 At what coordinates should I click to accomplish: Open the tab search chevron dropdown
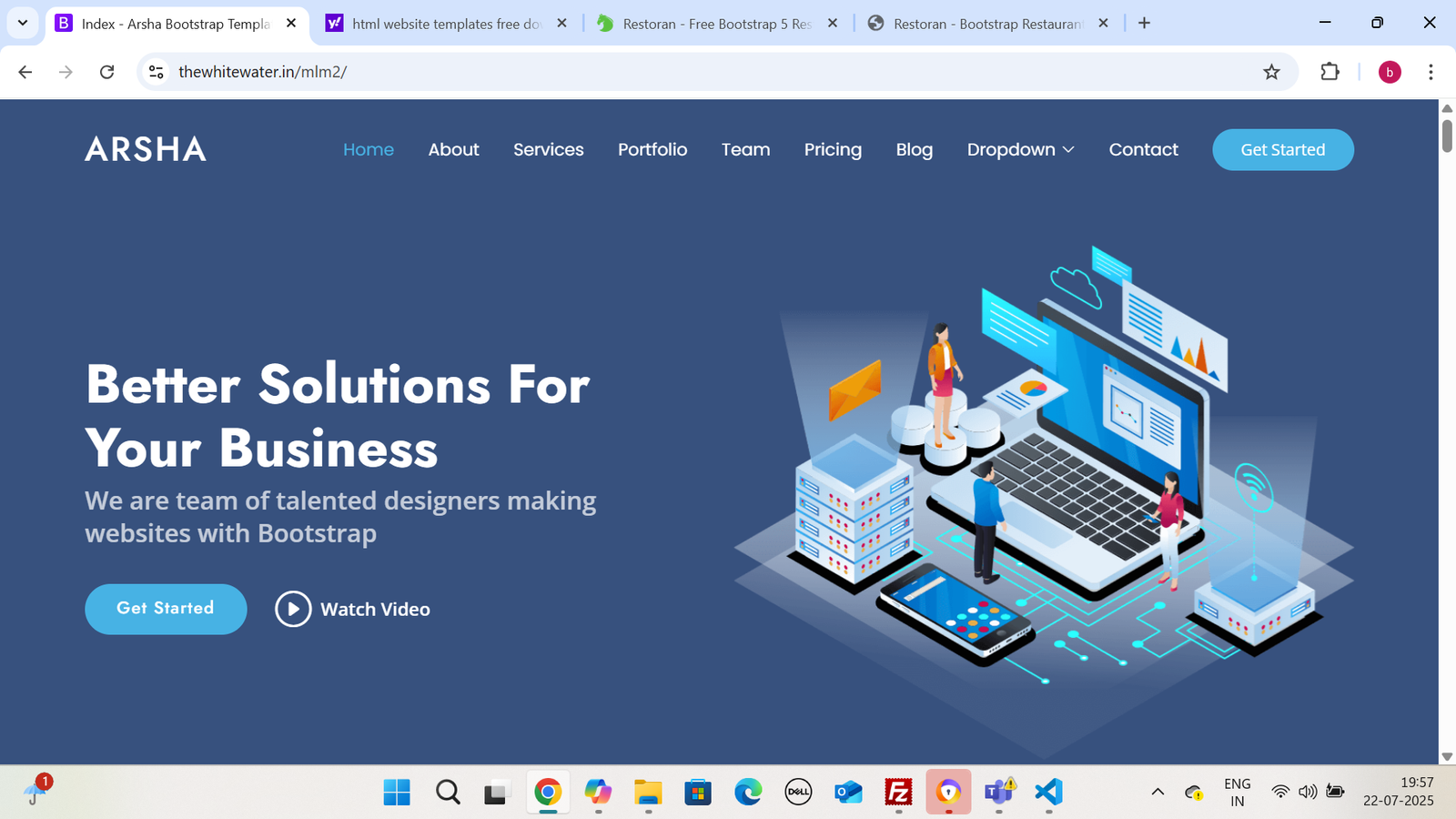pos(23,23)
